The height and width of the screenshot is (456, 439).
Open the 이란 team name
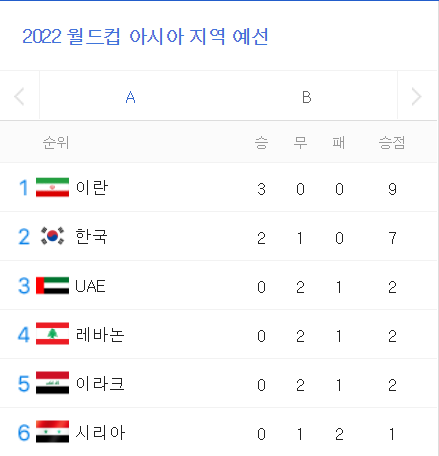point(92,187)
